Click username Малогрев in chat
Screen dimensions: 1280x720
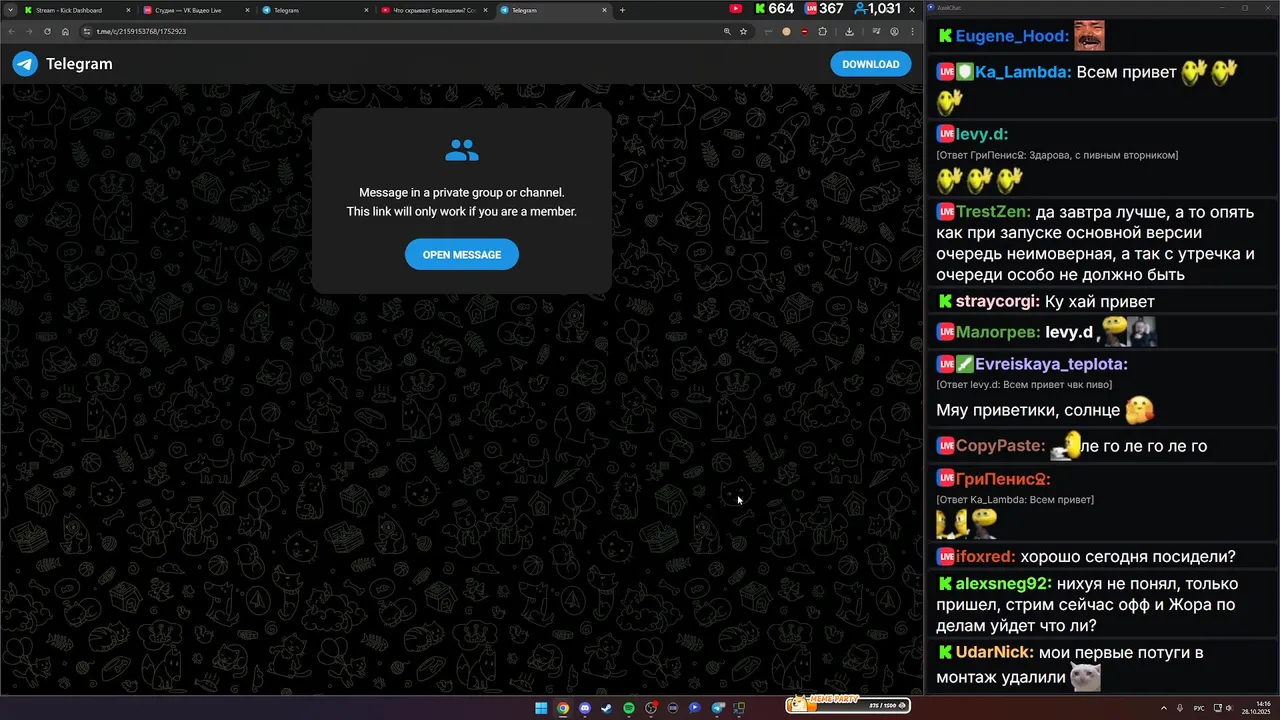[x=998, y=332]
